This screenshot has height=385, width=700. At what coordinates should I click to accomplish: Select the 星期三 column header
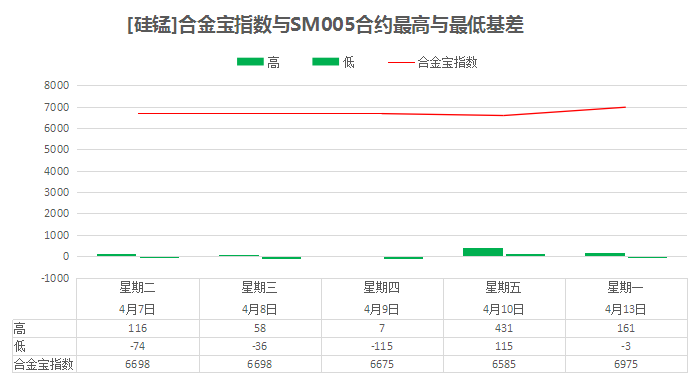click(259, 288)
